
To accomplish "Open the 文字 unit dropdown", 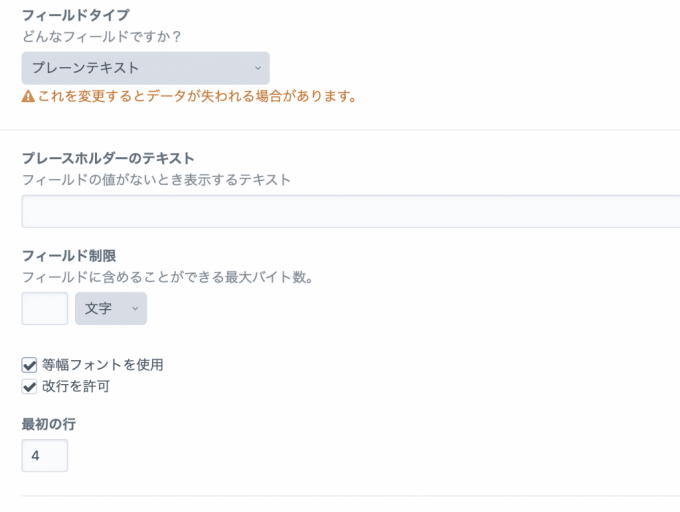I will (110, 309).
